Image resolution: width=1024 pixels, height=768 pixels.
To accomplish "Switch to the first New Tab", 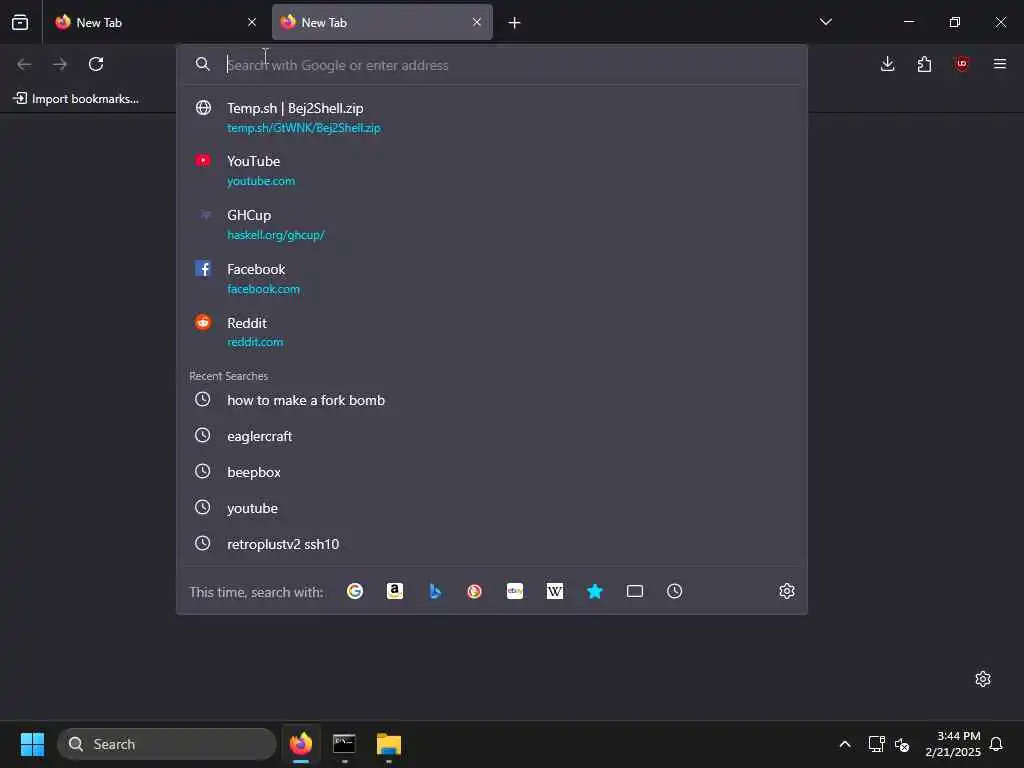I will (x=156, y=22).
